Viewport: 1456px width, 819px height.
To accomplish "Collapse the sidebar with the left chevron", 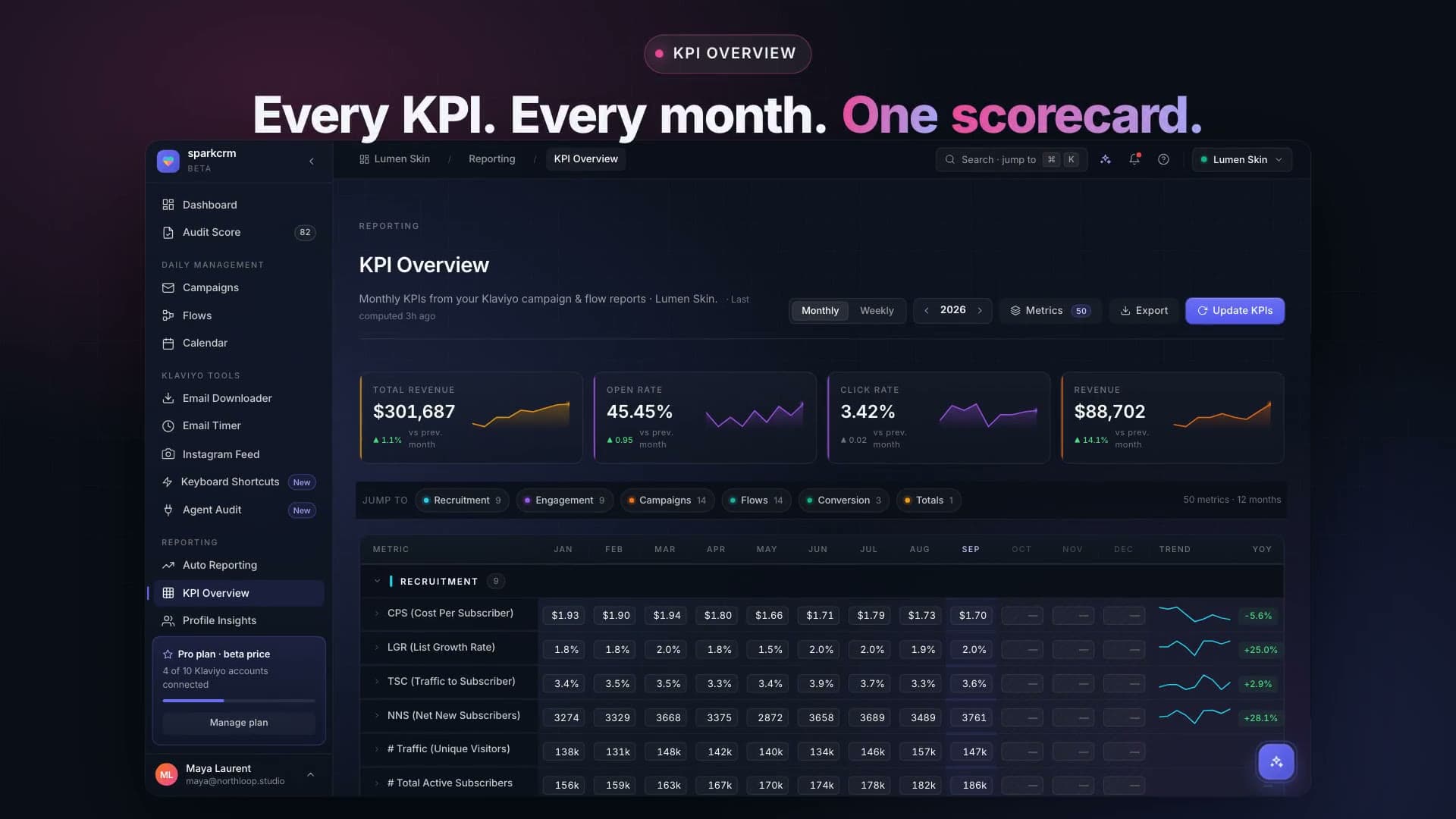I will point(312,162).
